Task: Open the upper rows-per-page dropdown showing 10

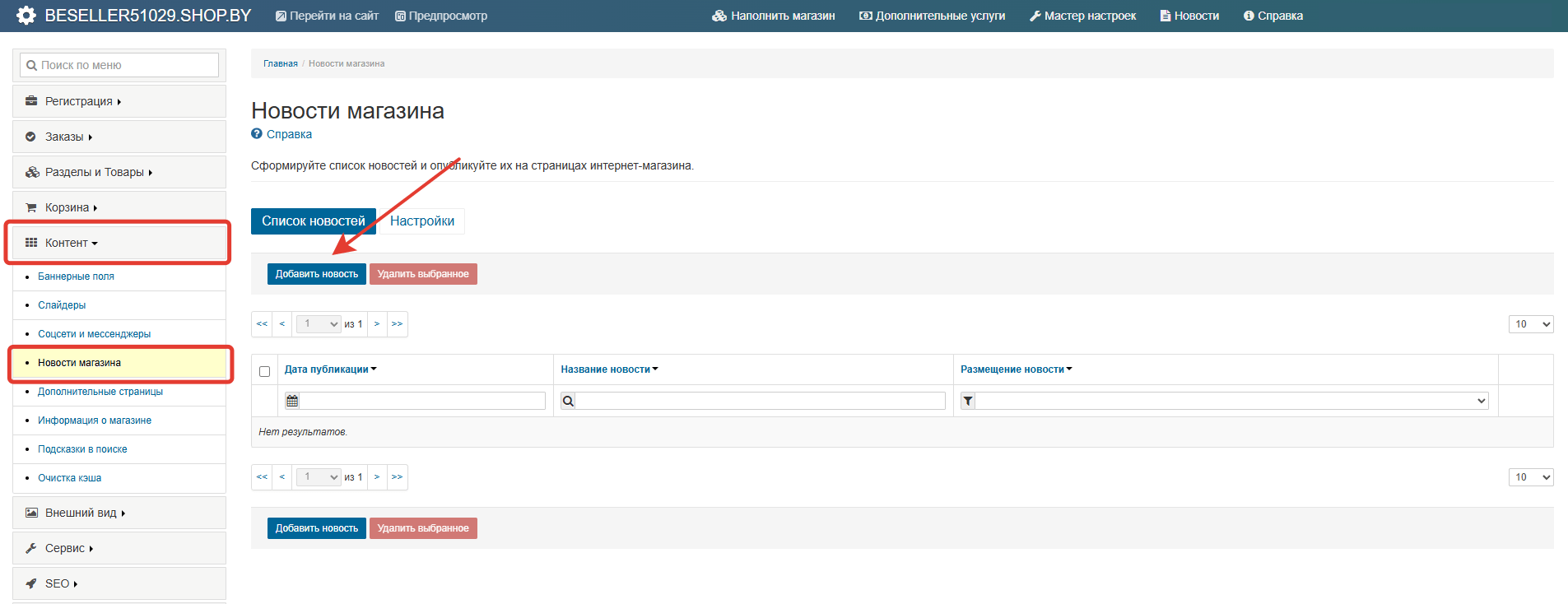Action: [x=1530, y=324]
